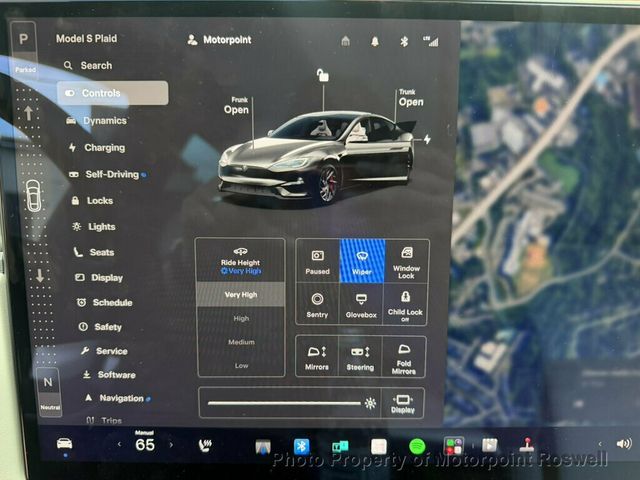Screen dimensions: 640x480
Task: Open the Arcade joystick icon
Action: [527, 444]
